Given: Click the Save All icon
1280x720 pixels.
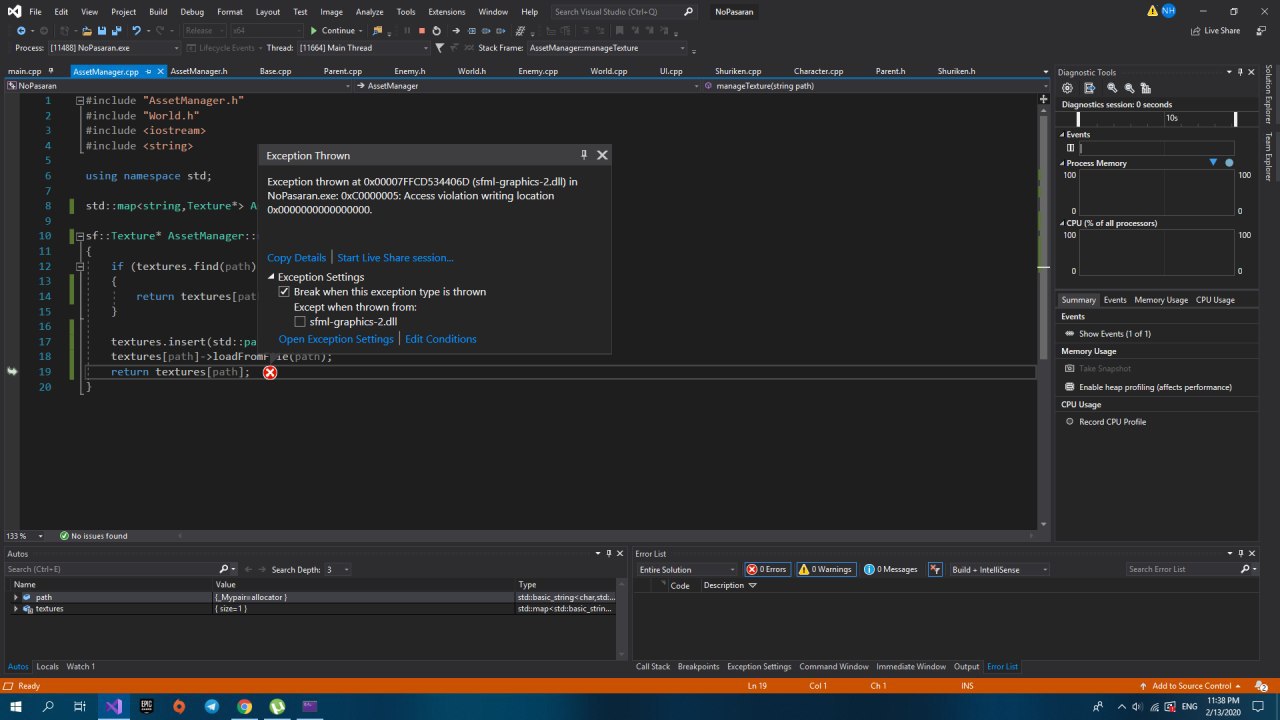Looking at the screenshot, I should (x=116, y=30).
